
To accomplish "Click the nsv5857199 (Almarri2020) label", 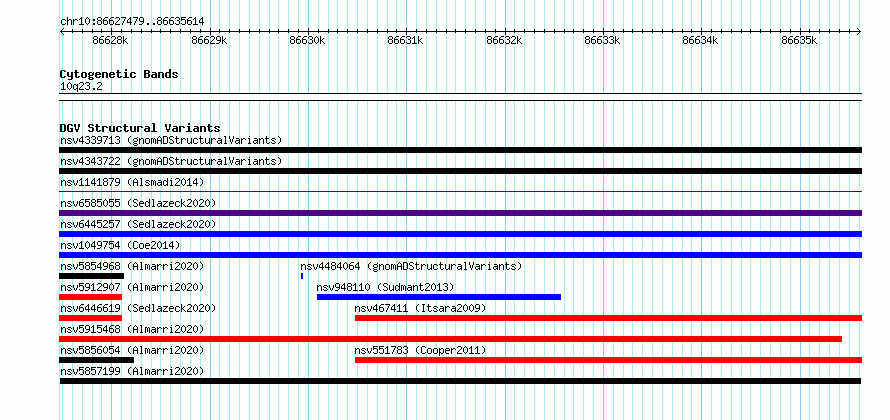I will (132, 371).
